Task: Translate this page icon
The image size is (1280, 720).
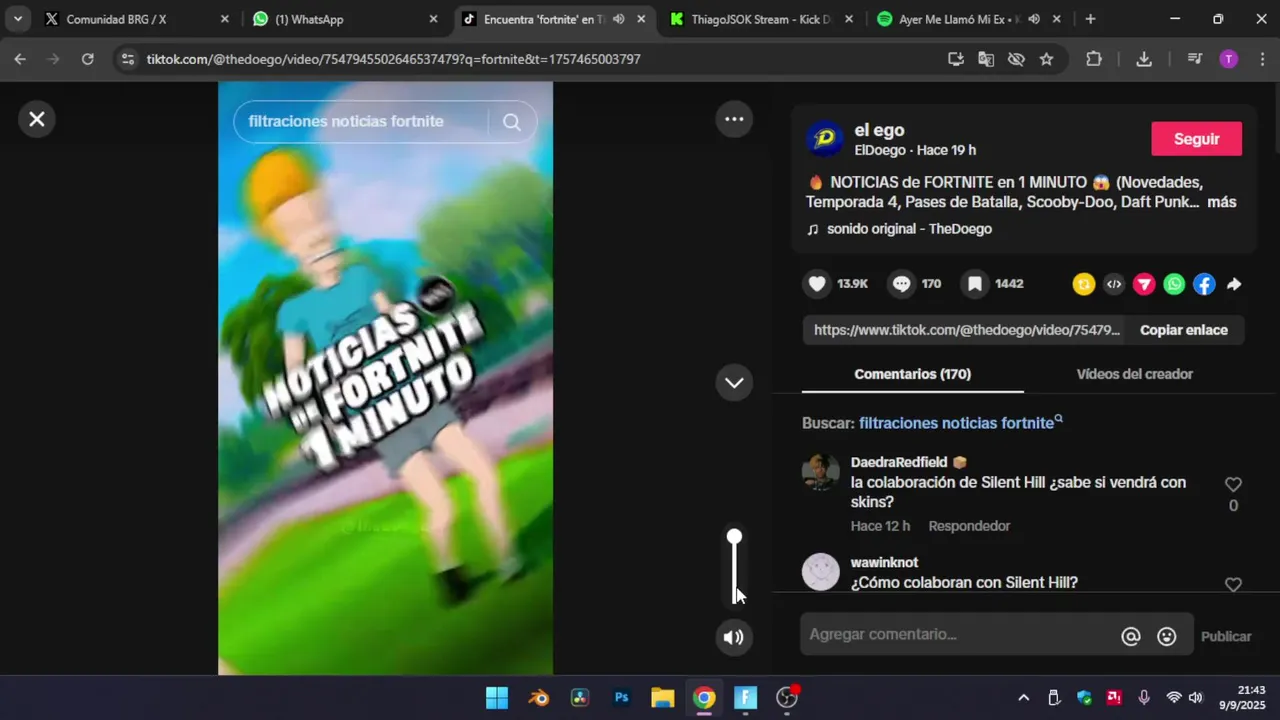Action: (986, 59)
